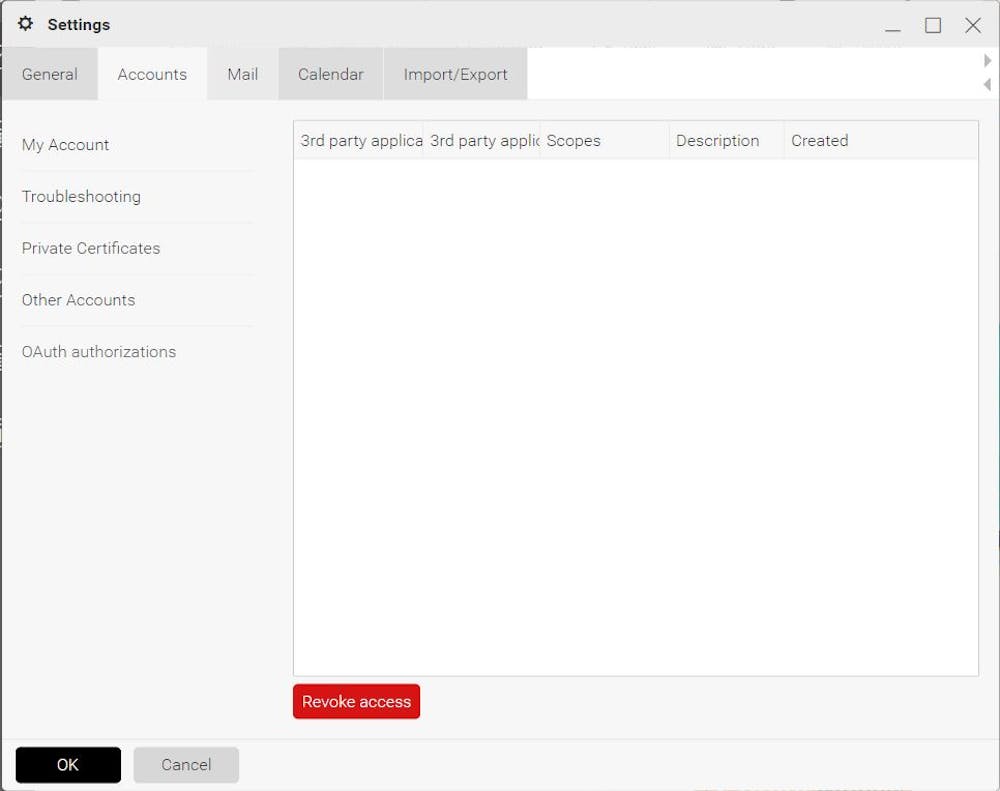Image resolution: width=1000 pixels, height=791 pixels.
Task: Sort by second 3rd party application column
Action: tap(482, 140)
